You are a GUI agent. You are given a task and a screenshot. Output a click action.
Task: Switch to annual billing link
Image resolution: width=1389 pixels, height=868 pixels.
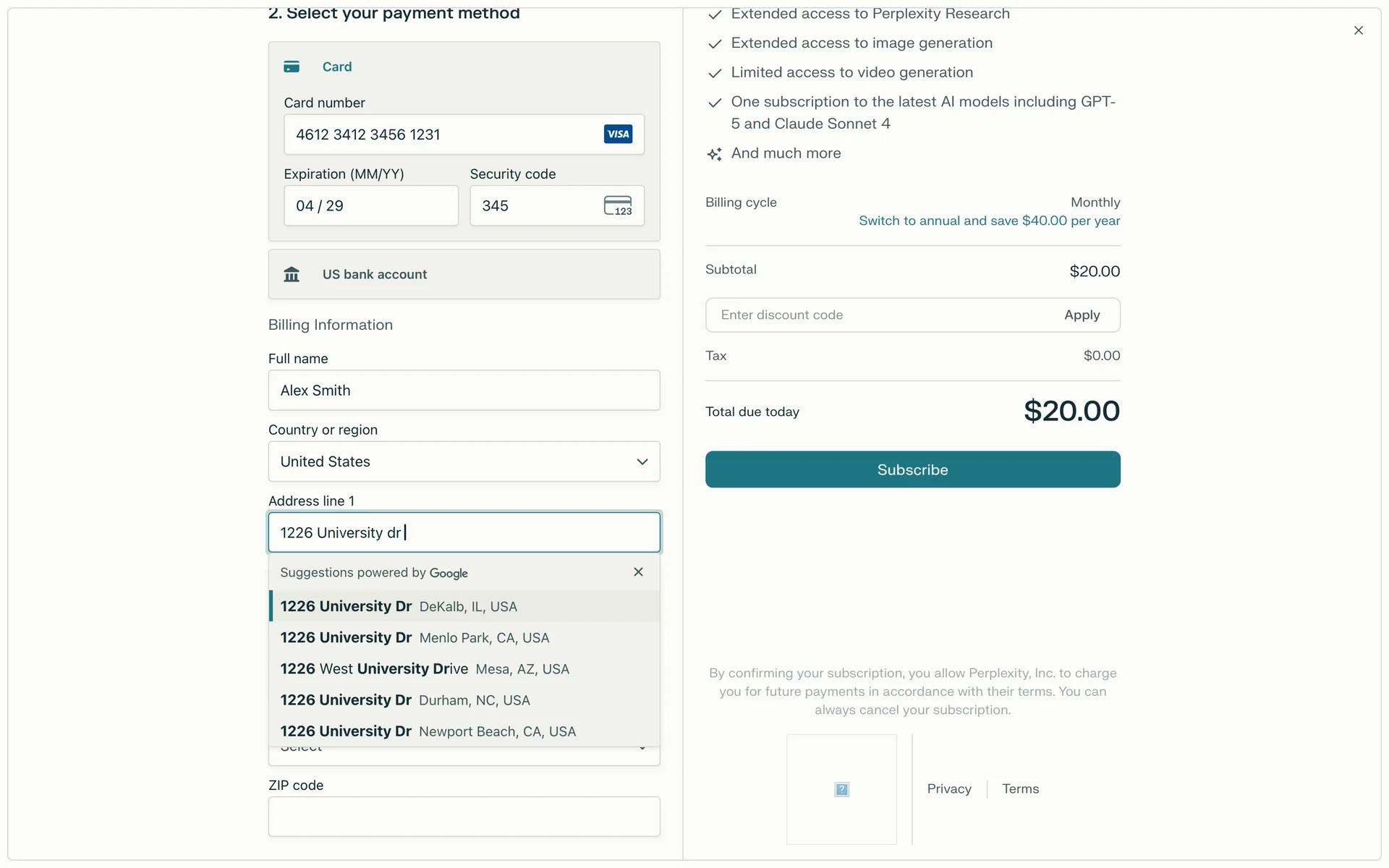coord(989,221)
